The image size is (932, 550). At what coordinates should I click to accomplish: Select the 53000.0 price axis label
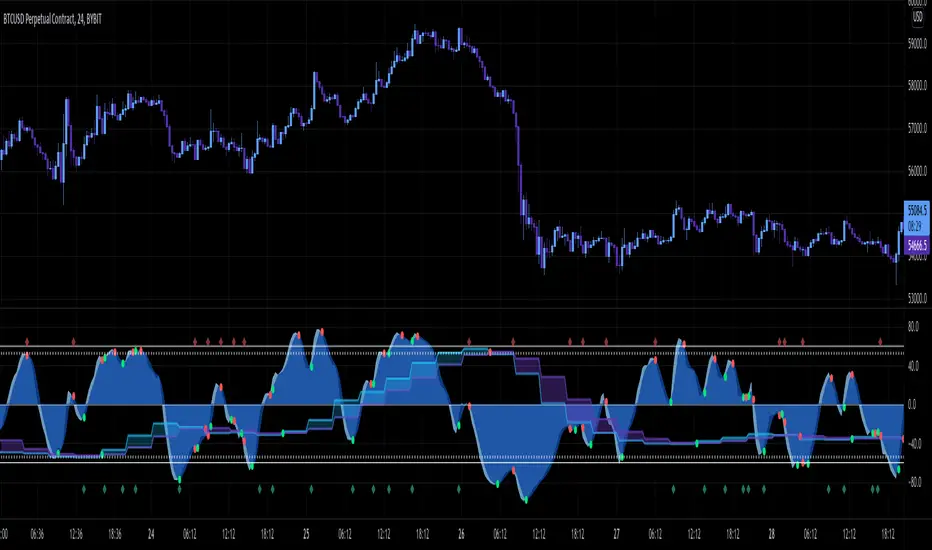point(918,298)
